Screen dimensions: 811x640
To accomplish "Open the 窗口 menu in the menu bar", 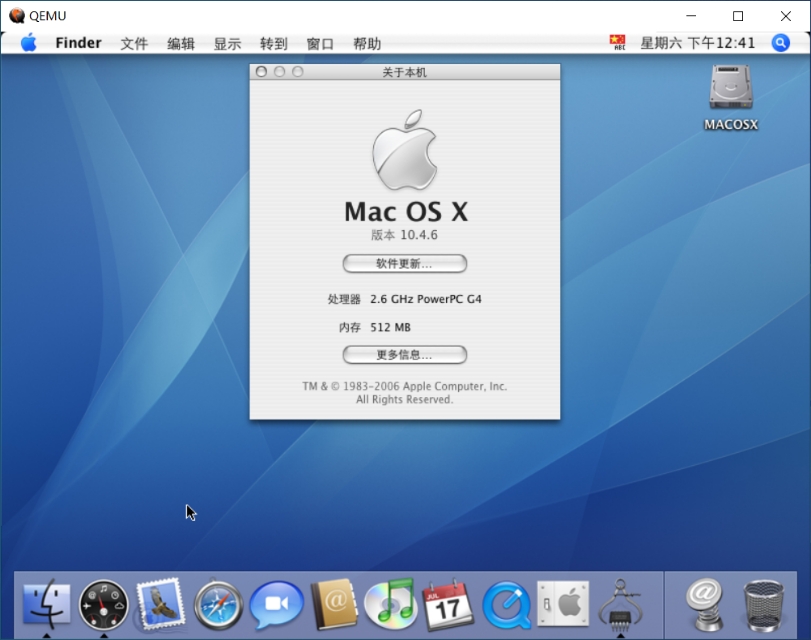I will click(x=319, y=43).
